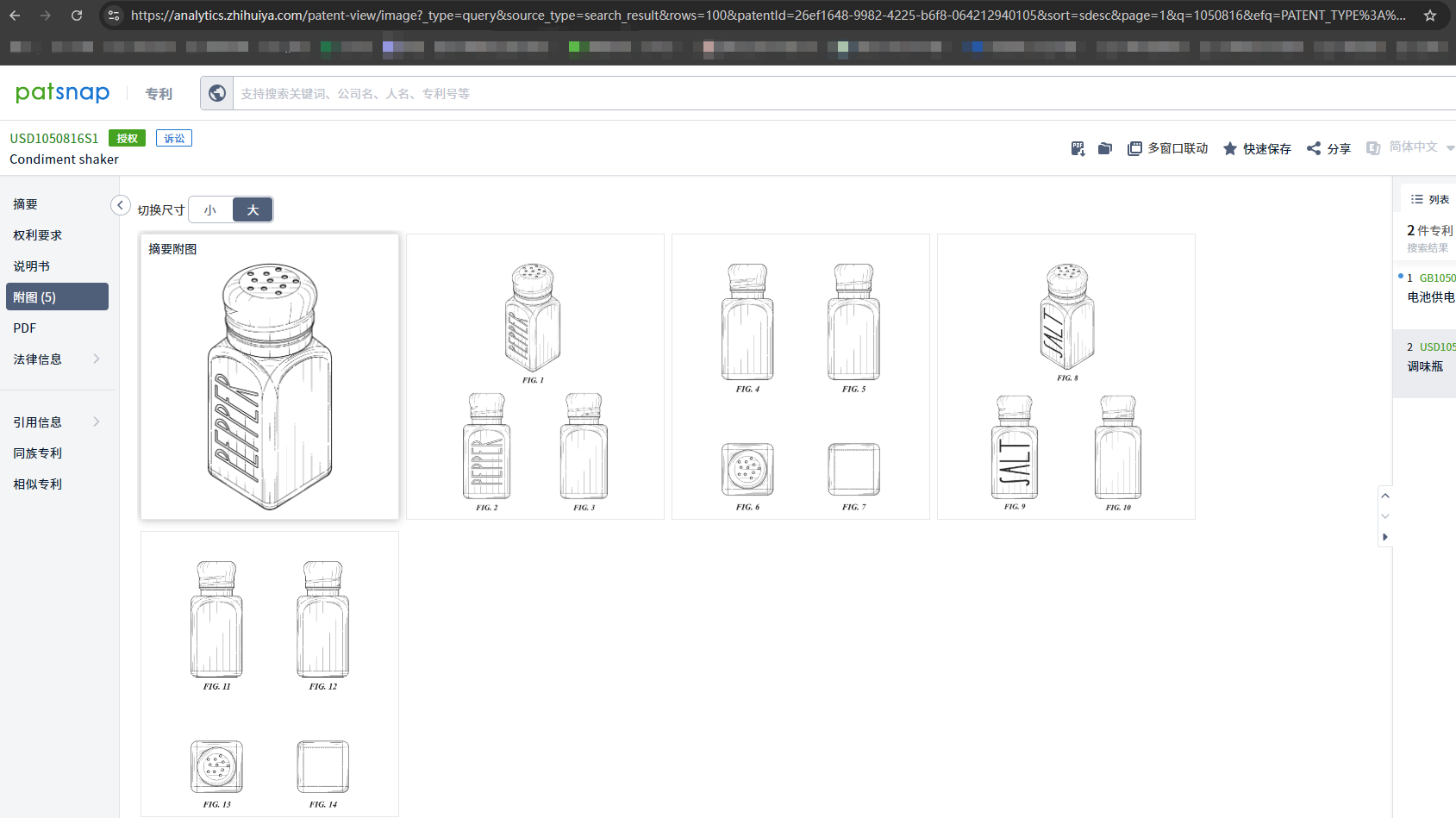The height and width of the screenshot is (818, 1456).
Task: Switch image size to 小 small
Action: 210,209
